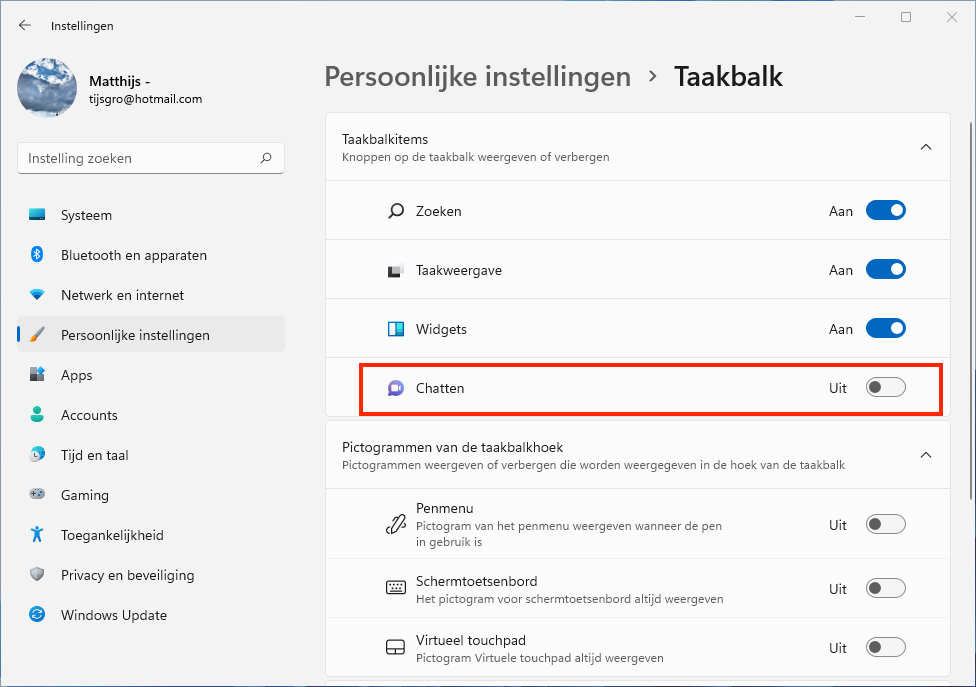Viewport: 976px width, 687px height.
Task: Disable the Taakweergave toggle
Action: 885,270
